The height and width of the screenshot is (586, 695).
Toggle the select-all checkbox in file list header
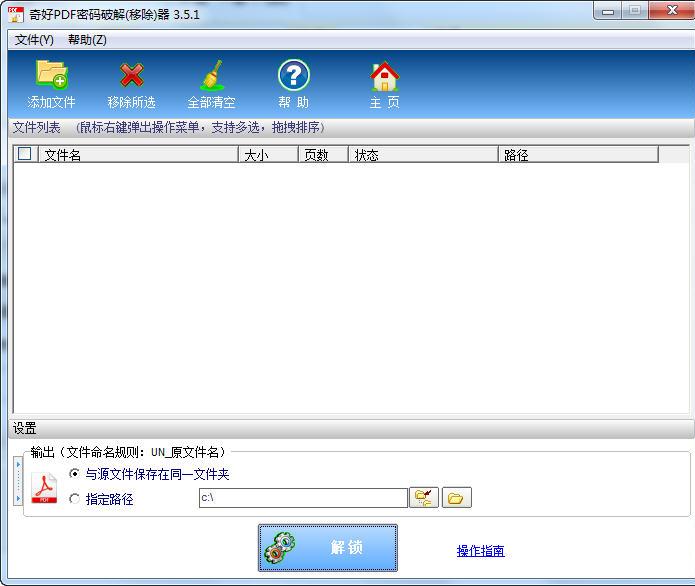click(x=25, y=154)
